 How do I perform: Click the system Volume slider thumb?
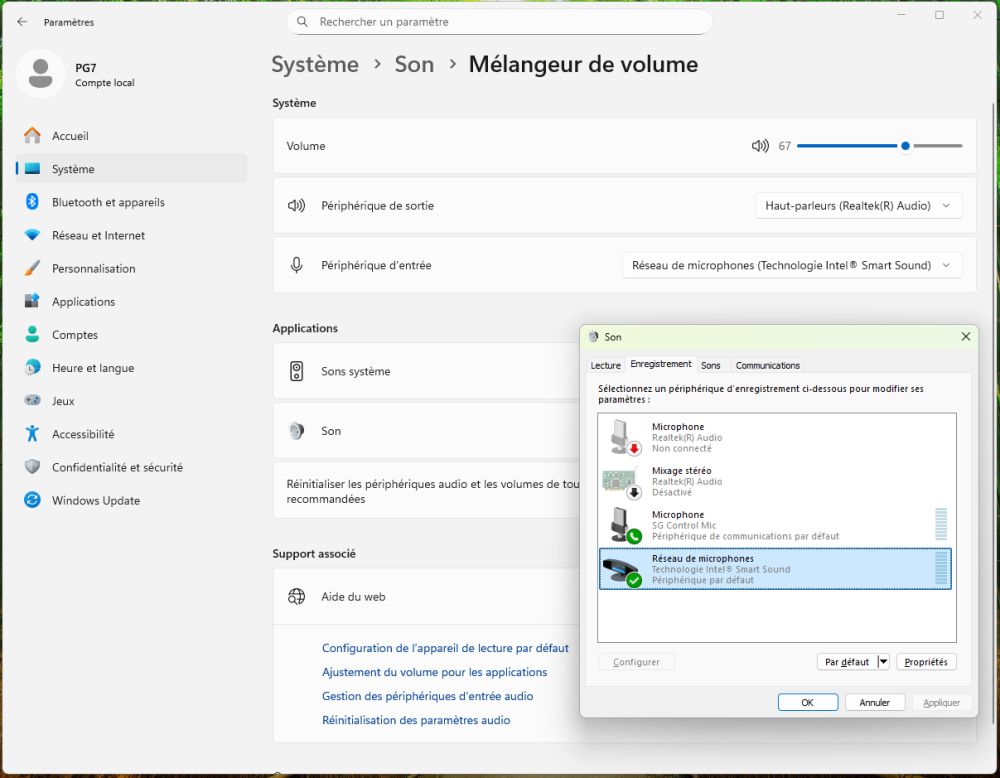(905, 146)
